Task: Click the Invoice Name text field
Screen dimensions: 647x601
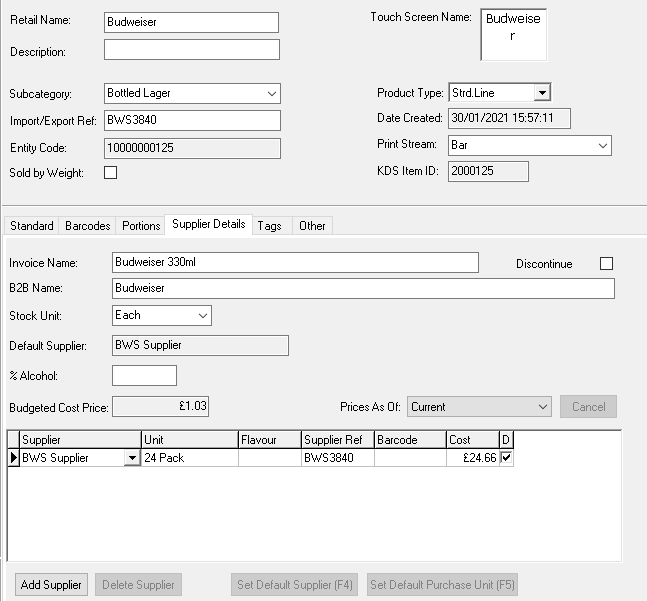Action: (x=295, y=262)
